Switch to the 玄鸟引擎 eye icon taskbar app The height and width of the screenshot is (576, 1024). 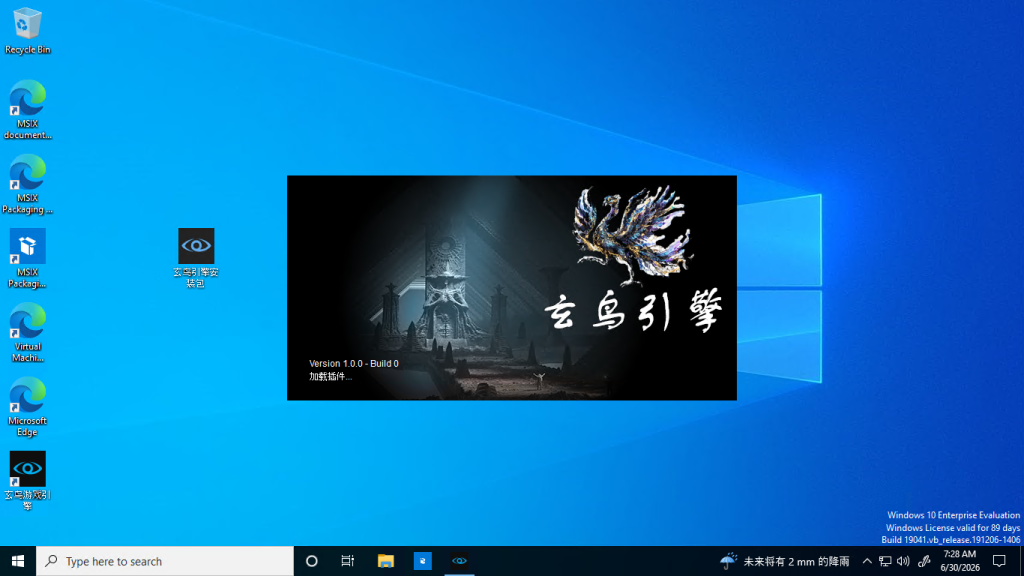(459, 561)
